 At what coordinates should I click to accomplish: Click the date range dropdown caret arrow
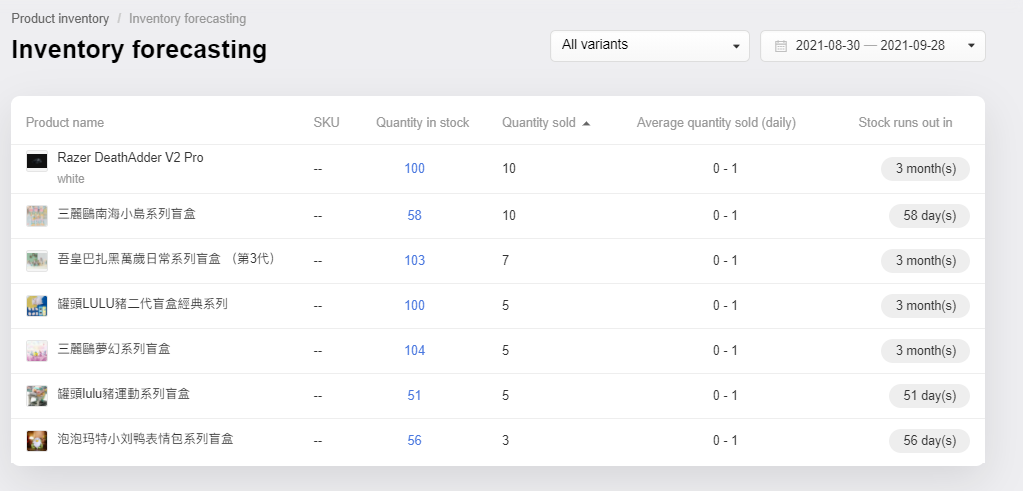tap(971, 46)
